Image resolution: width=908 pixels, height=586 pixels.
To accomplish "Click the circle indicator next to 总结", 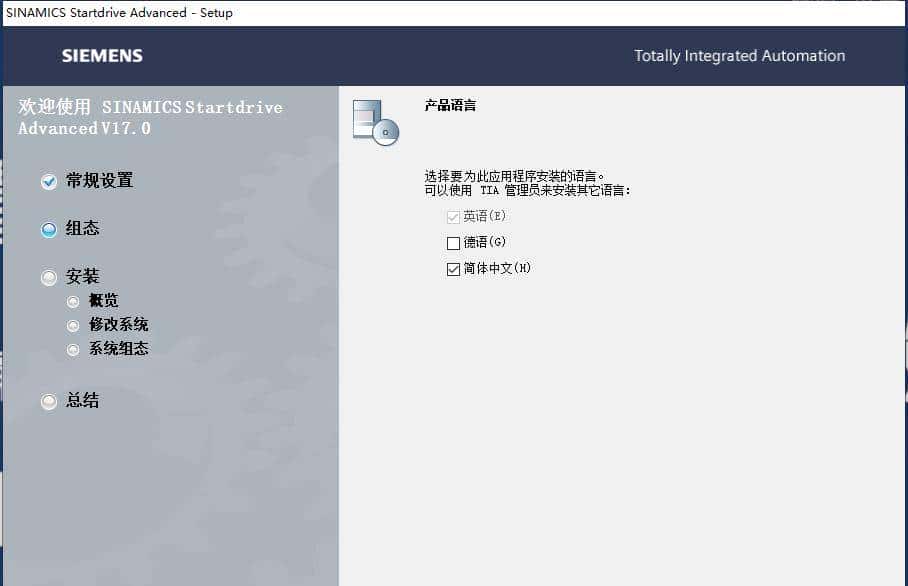I will point(47,401).
